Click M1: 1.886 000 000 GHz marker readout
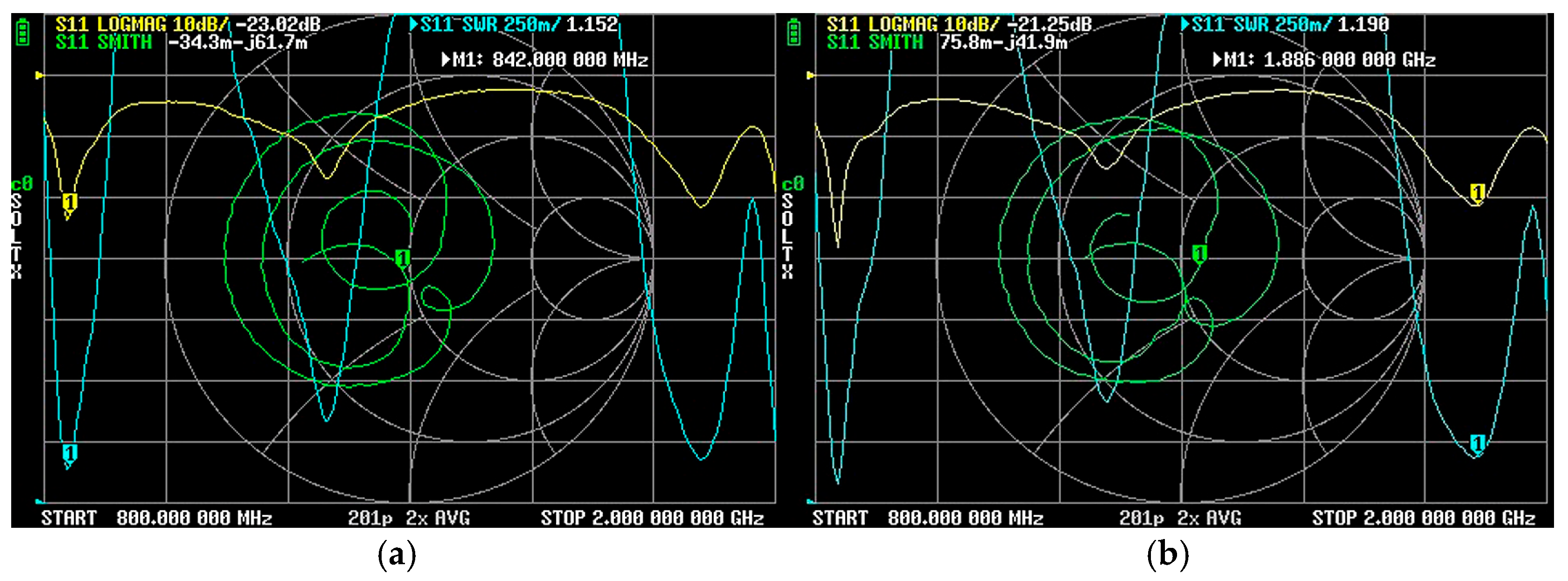Image resolution: width=1568 pixels, height=581 pixels. 1324,60
